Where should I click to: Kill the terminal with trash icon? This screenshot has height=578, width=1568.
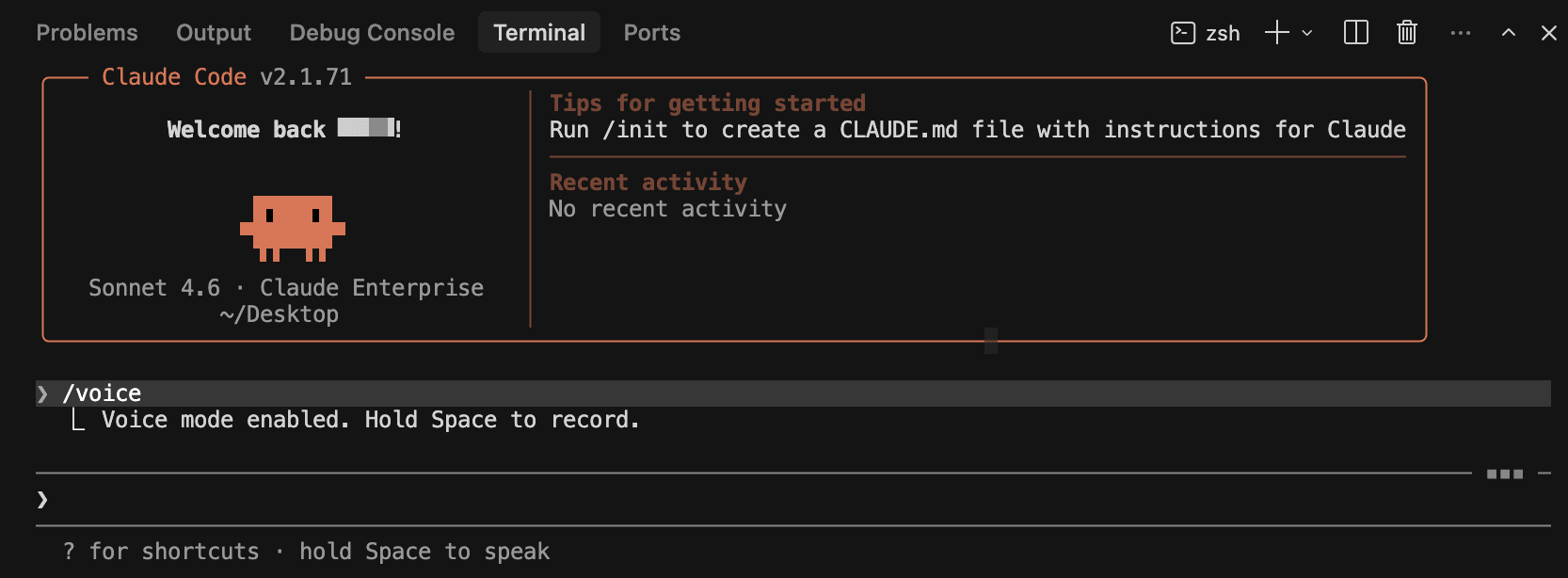coord(1407,33)
